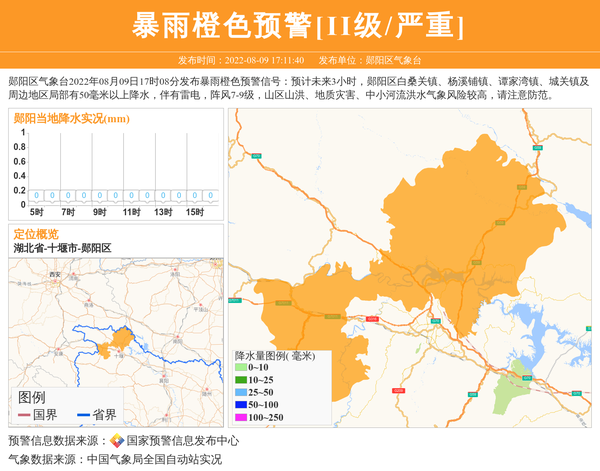Viewport: 600px width, 471px height.
Task: Click the orange region on the overview map
Action: click(122, 338)
